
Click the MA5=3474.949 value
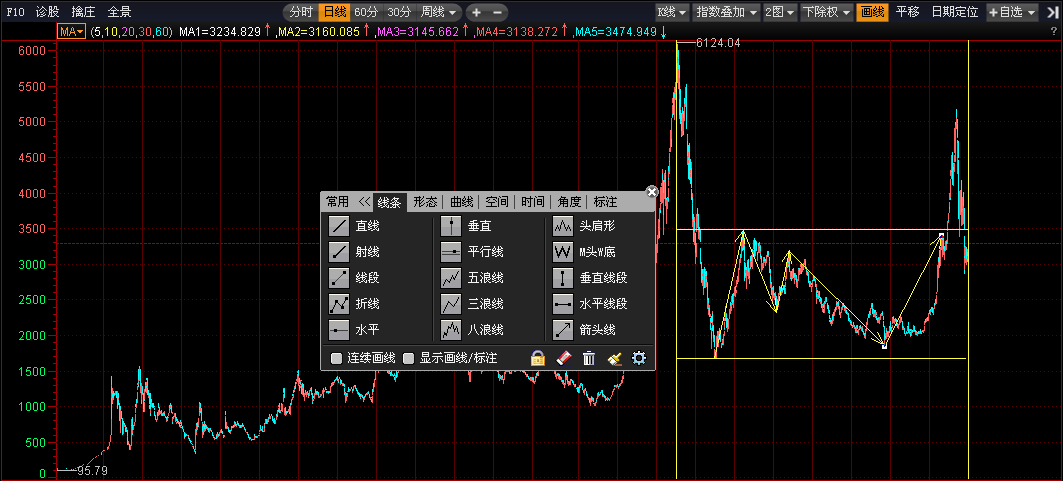[616, 32]
